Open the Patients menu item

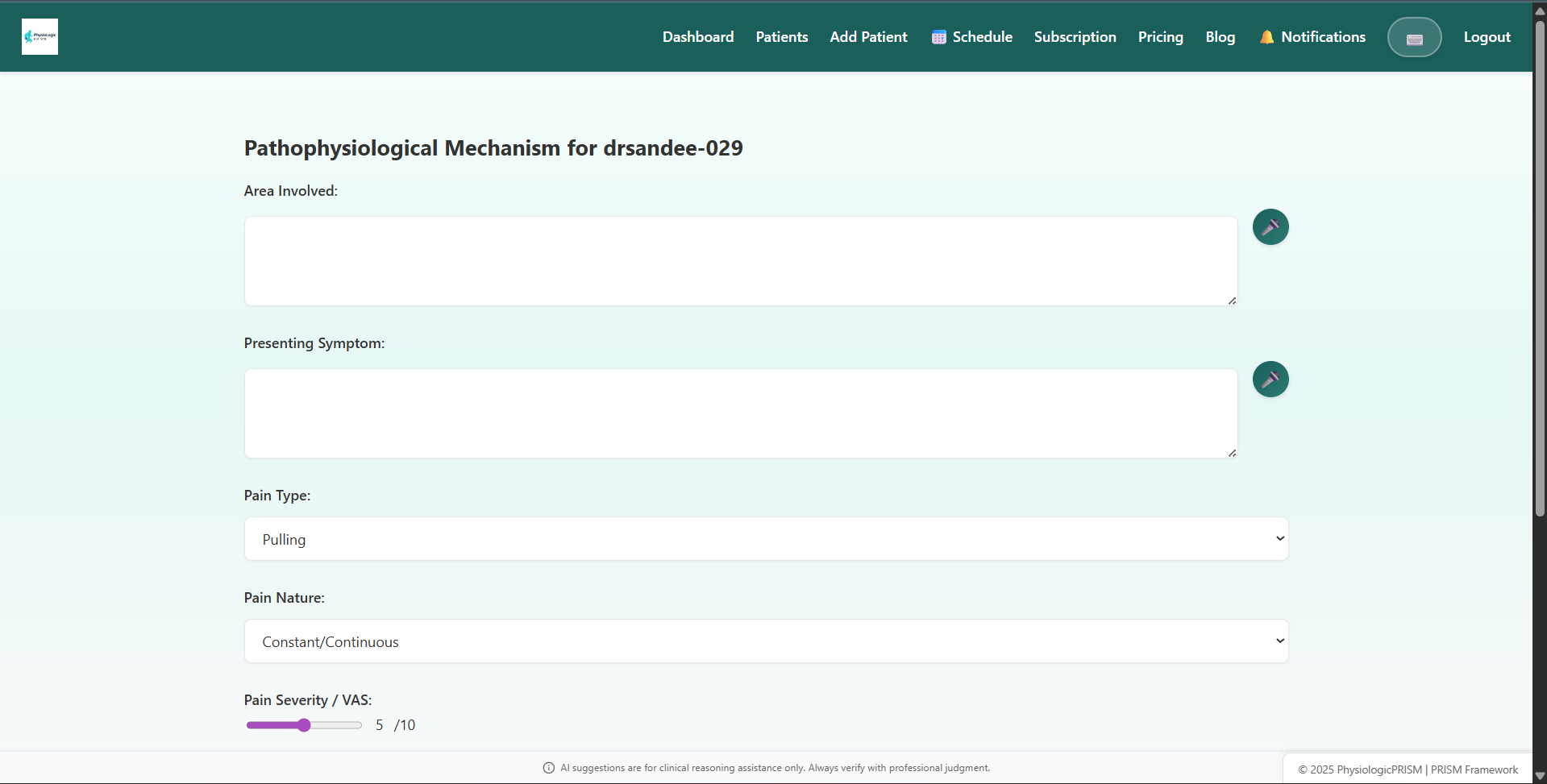[781, 37]
